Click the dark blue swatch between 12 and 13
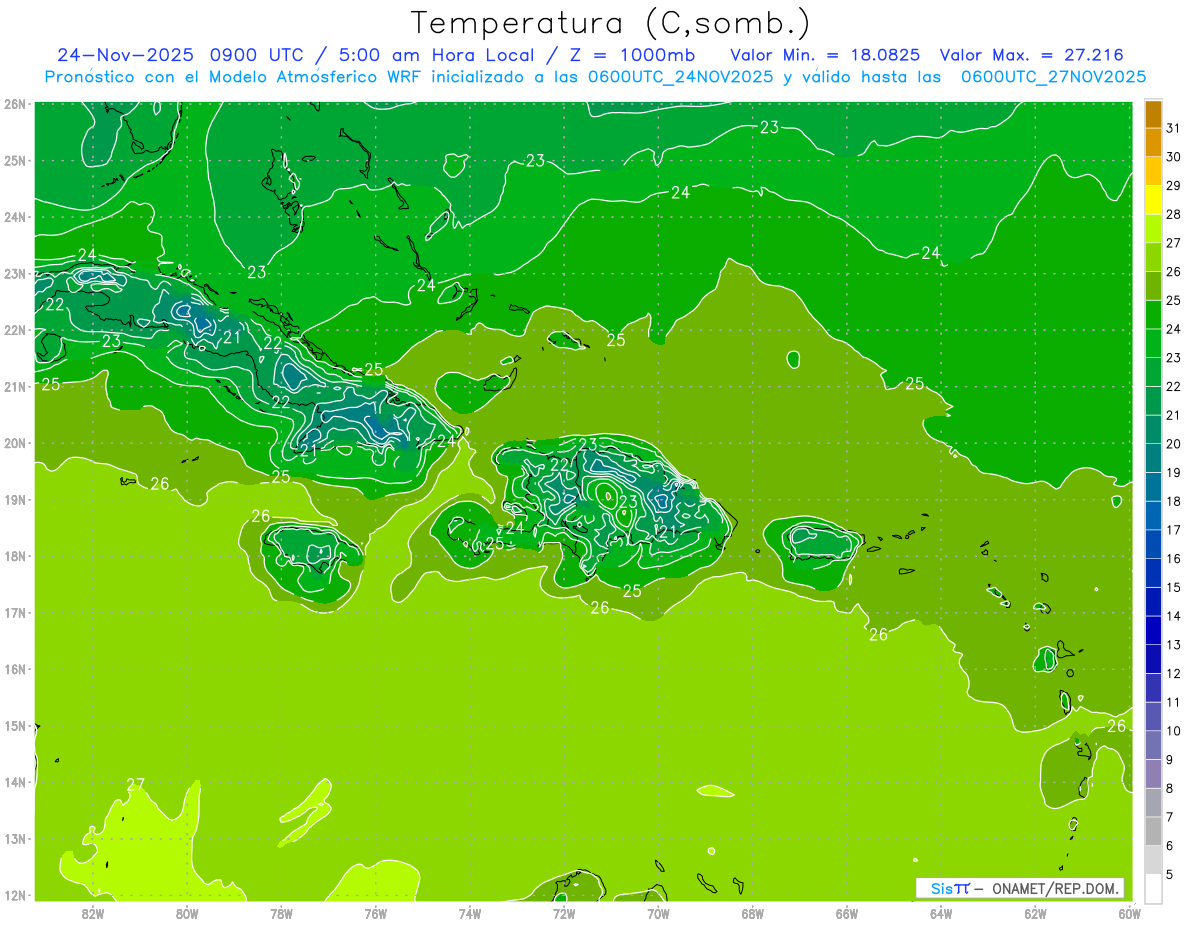Image resolution: width=1200 pixels, height=927 pixels. click(1153, 659)
